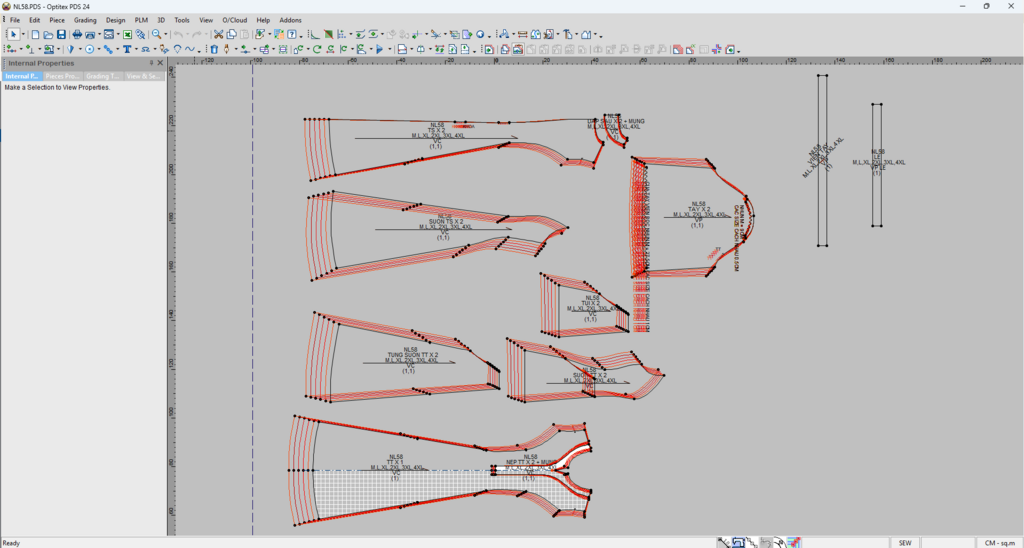
Task: Switch to the Pieces Properties tab
Action: (x=63, y=76)
